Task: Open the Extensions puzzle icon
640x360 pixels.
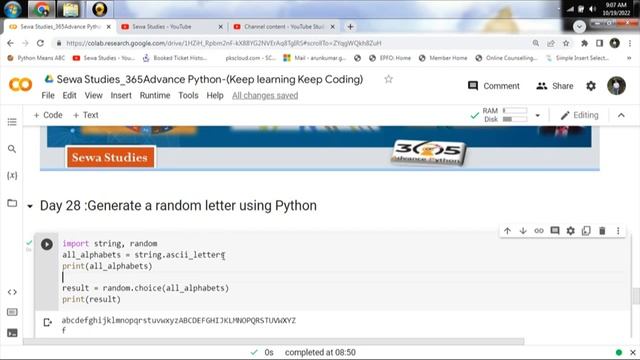Action: pyautogui.click(x=584, y=43)
